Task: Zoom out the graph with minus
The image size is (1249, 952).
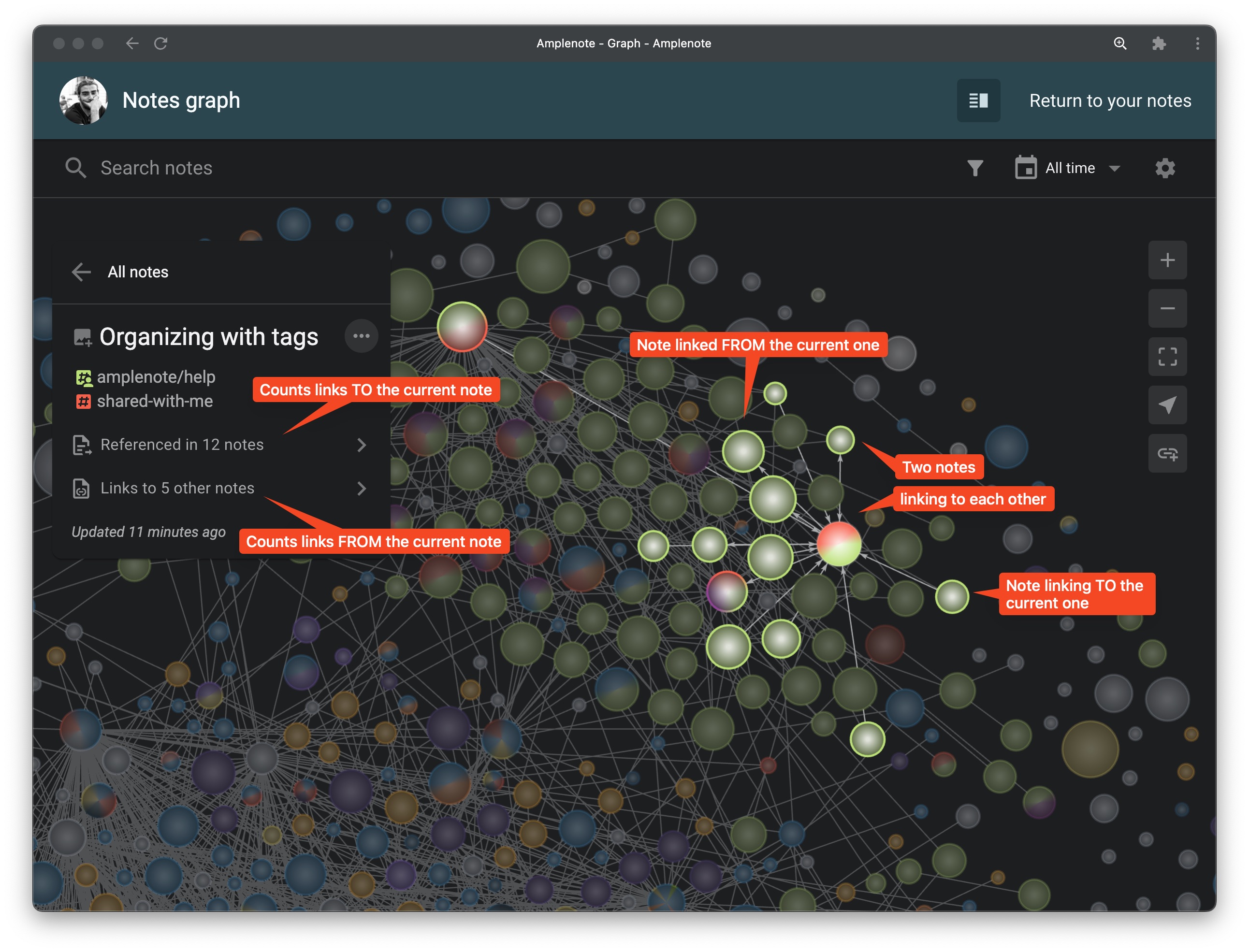Action: point(1167,308)
